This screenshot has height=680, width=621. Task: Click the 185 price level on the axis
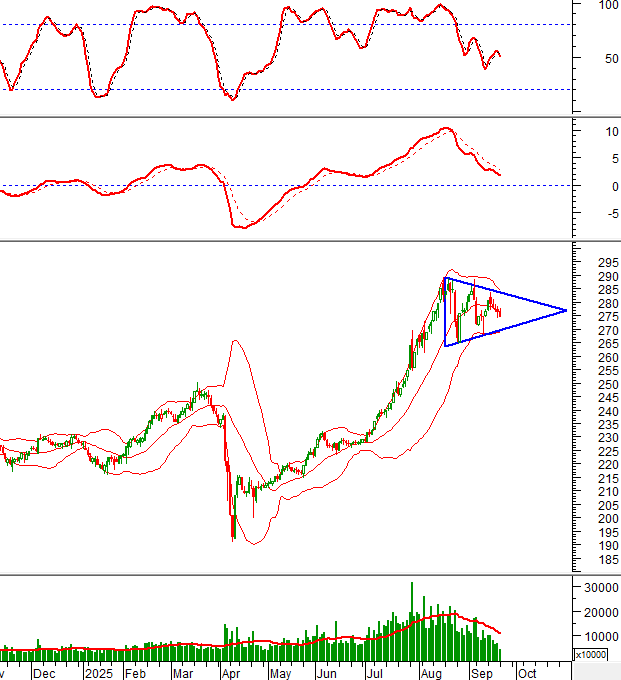point(596,559)
